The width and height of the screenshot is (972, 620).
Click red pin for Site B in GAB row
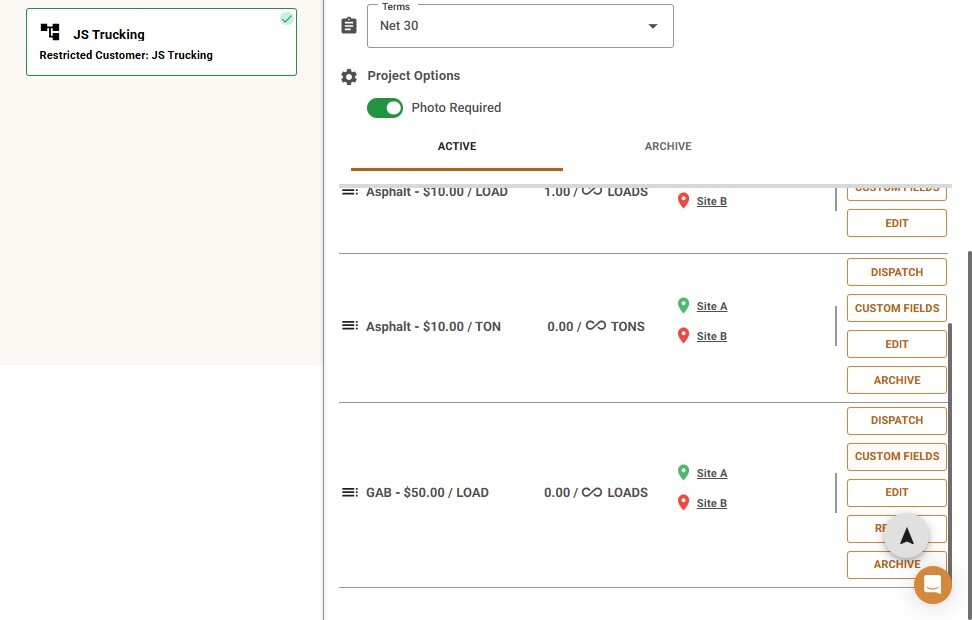pos(683,502)
